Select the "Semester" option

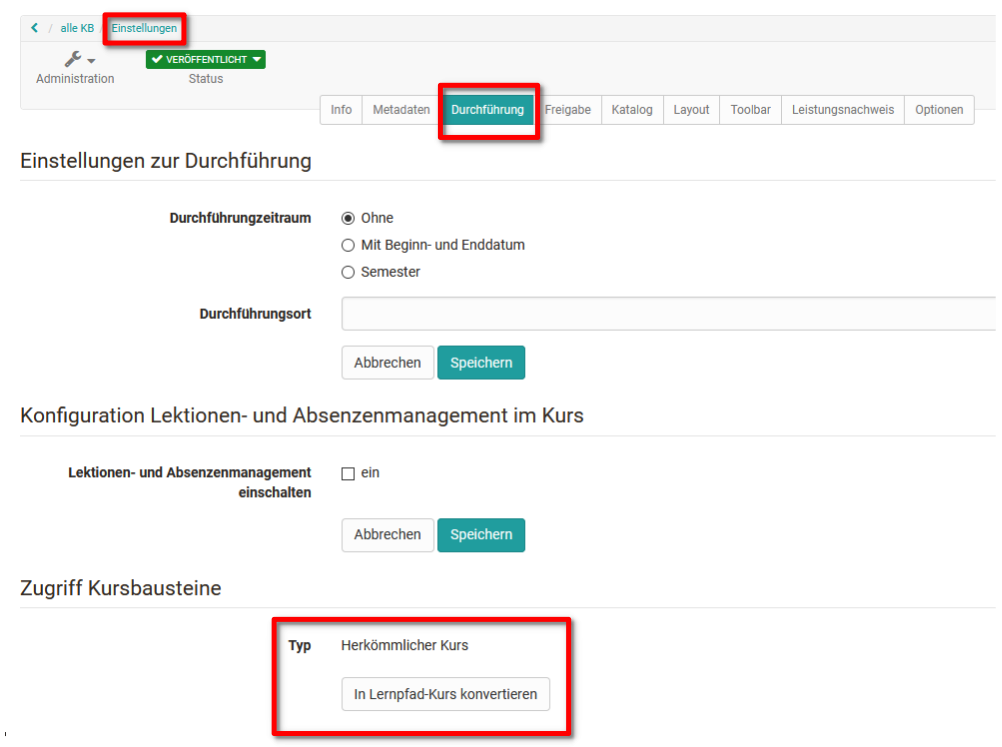pyautogui.click(x=348, y=272)
